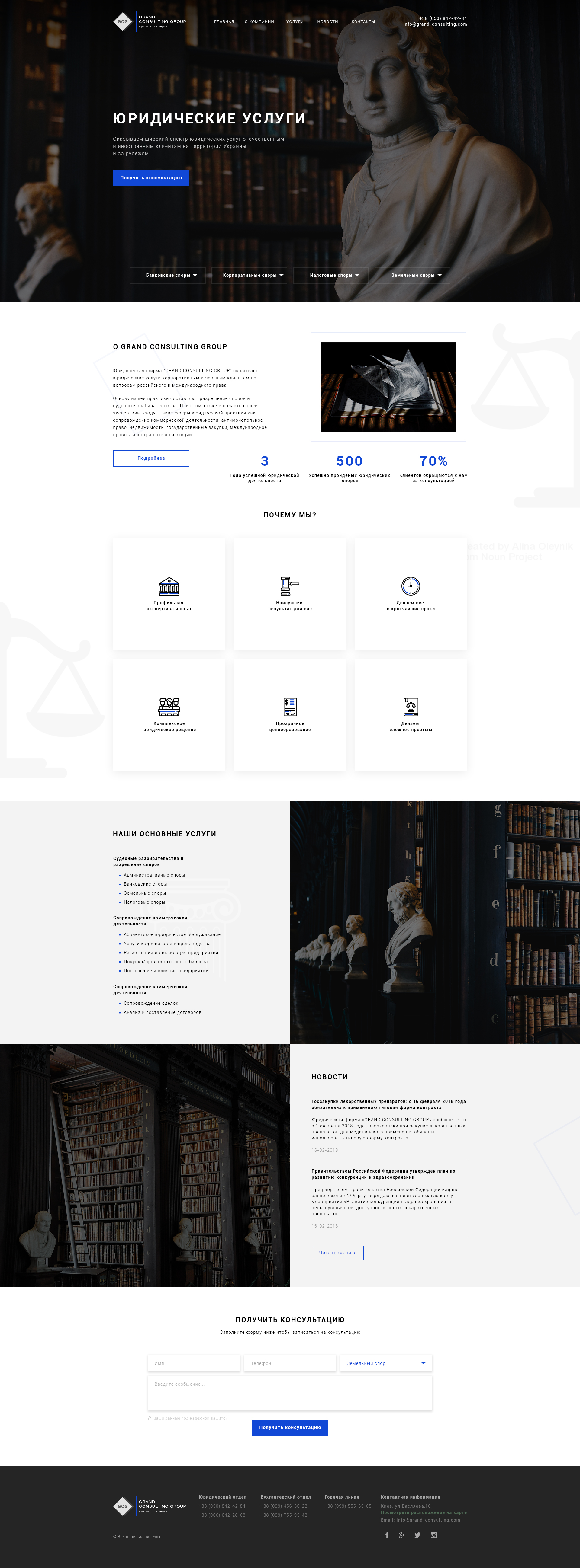Select Административные споры in services list
This screenshot has width=580, height=1568.
[x=154, y=875]
